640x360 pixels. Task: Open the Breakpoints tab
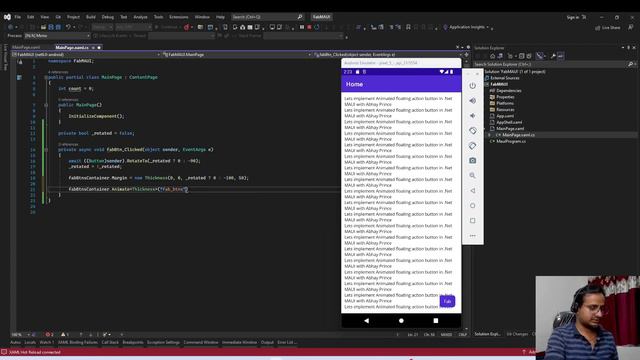133,342
